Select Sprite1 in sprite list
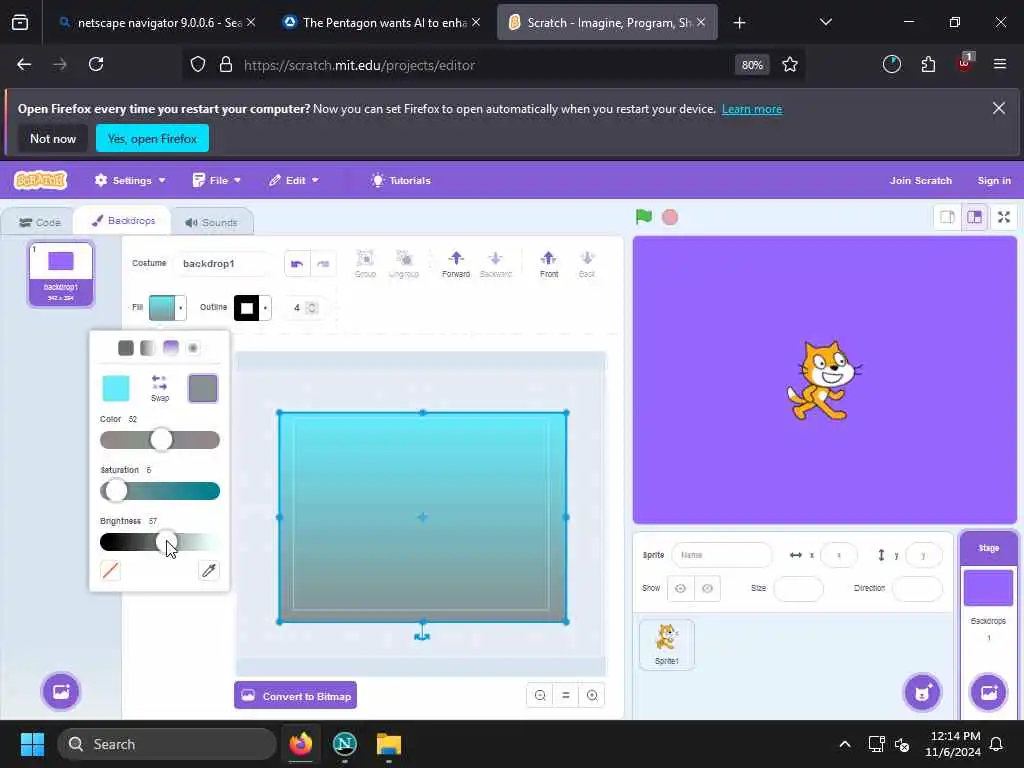1024x768 pixels. click(667, 644)
